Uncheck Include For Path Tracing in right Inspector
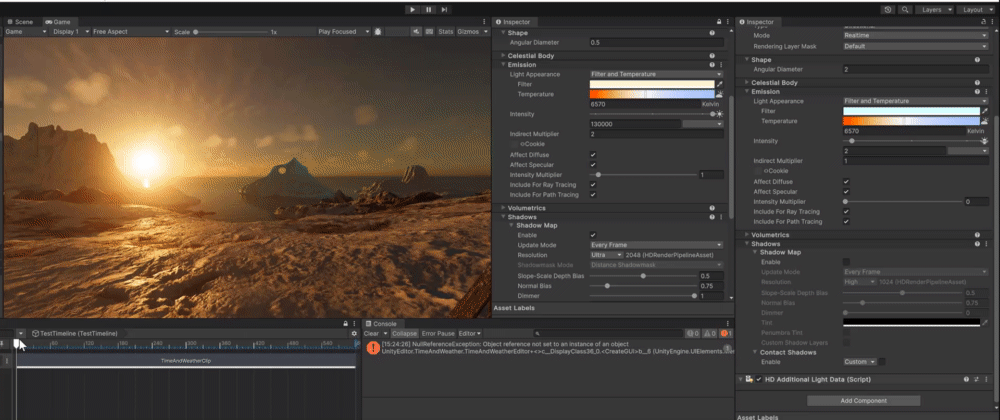 pos(846,221)
